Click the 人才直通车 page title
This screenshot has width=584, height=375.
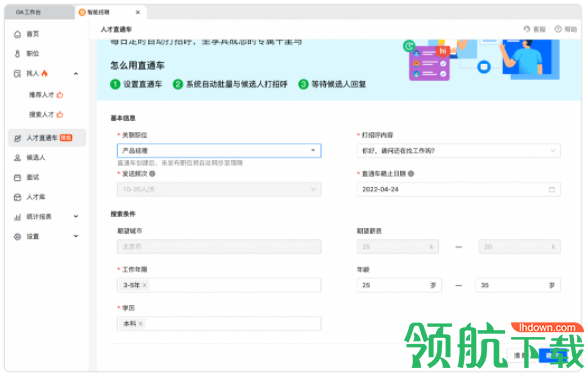(x=116, y=29)
